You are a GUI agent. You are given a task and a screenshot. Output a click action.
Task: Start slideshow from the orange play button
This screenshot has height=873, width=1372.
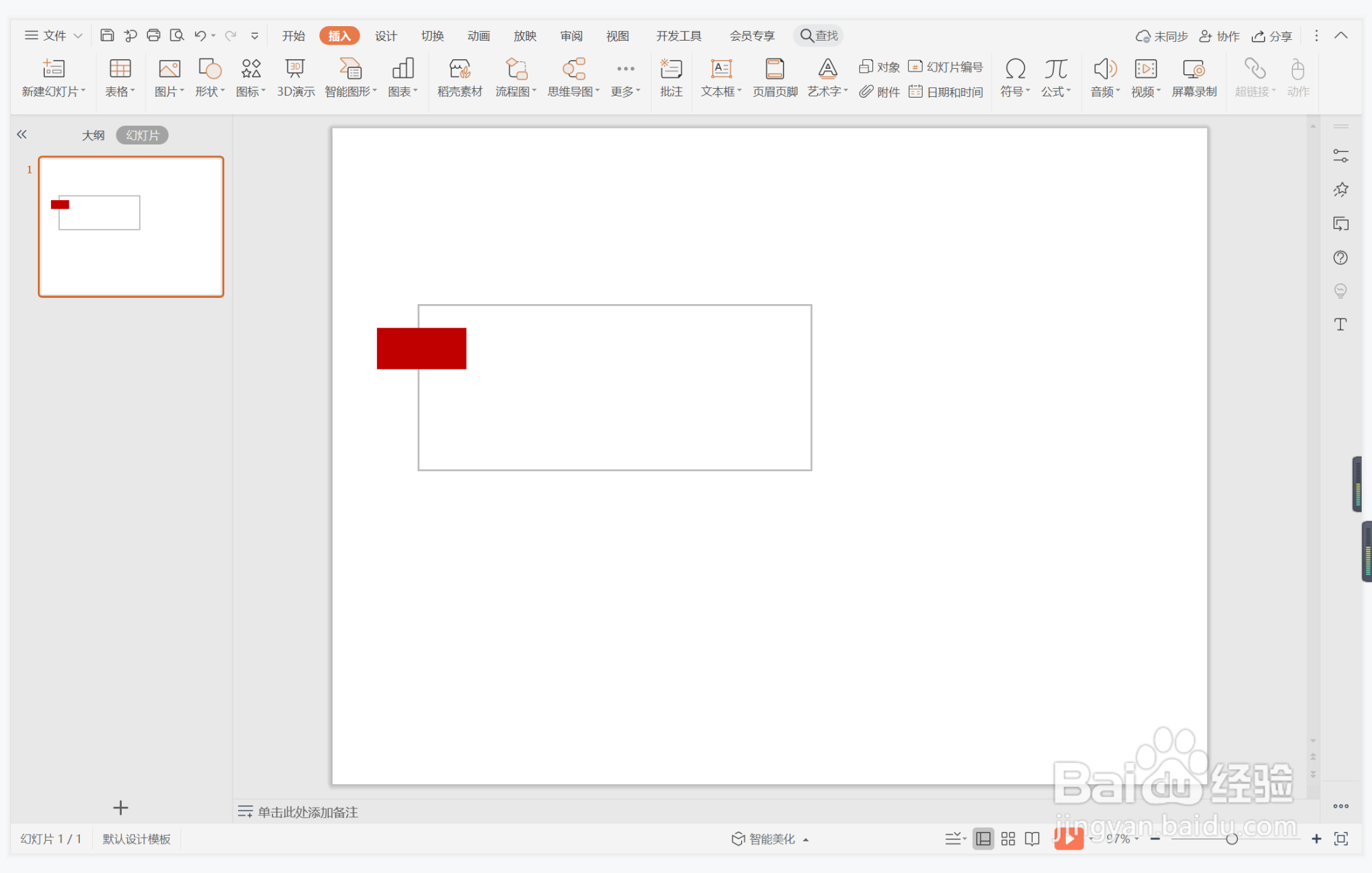(1068, 838)
